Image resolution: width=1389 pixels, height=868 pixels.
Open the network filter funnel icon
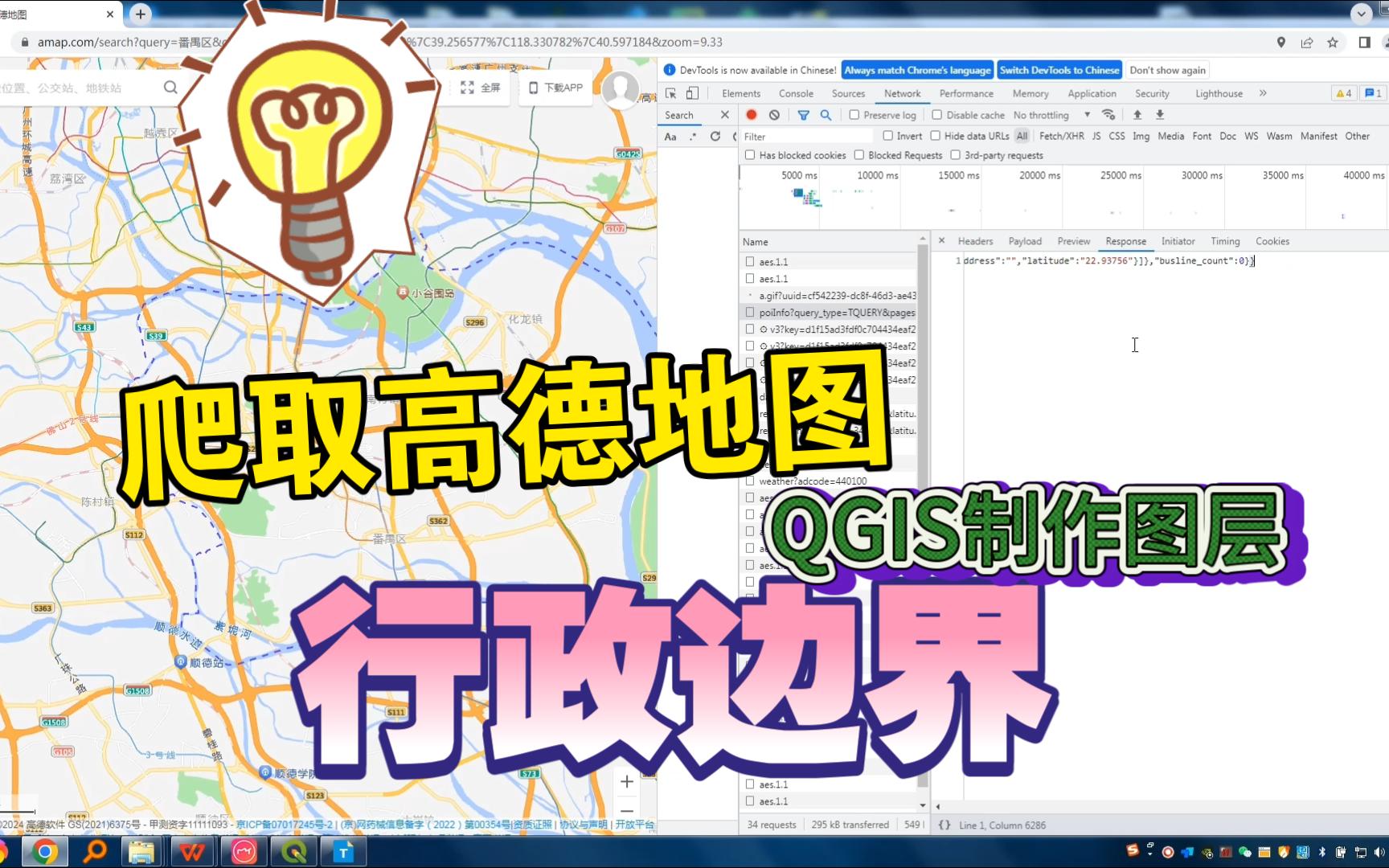tap(803, 115)
